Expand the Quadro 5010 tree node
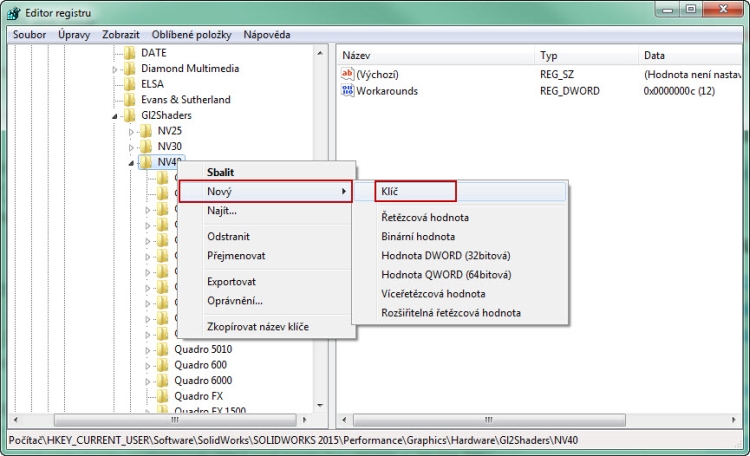This screenshot has width=750, height=456. (147, 350)
